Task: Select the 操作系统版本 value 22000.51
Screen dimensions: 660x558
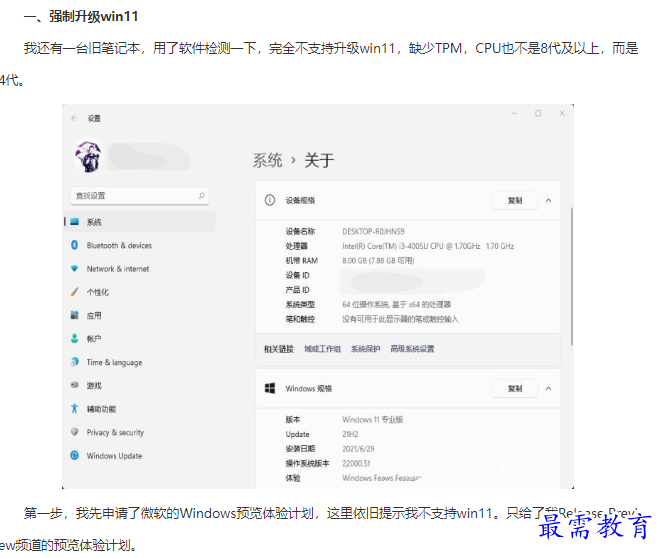Action: pos(356,463)
